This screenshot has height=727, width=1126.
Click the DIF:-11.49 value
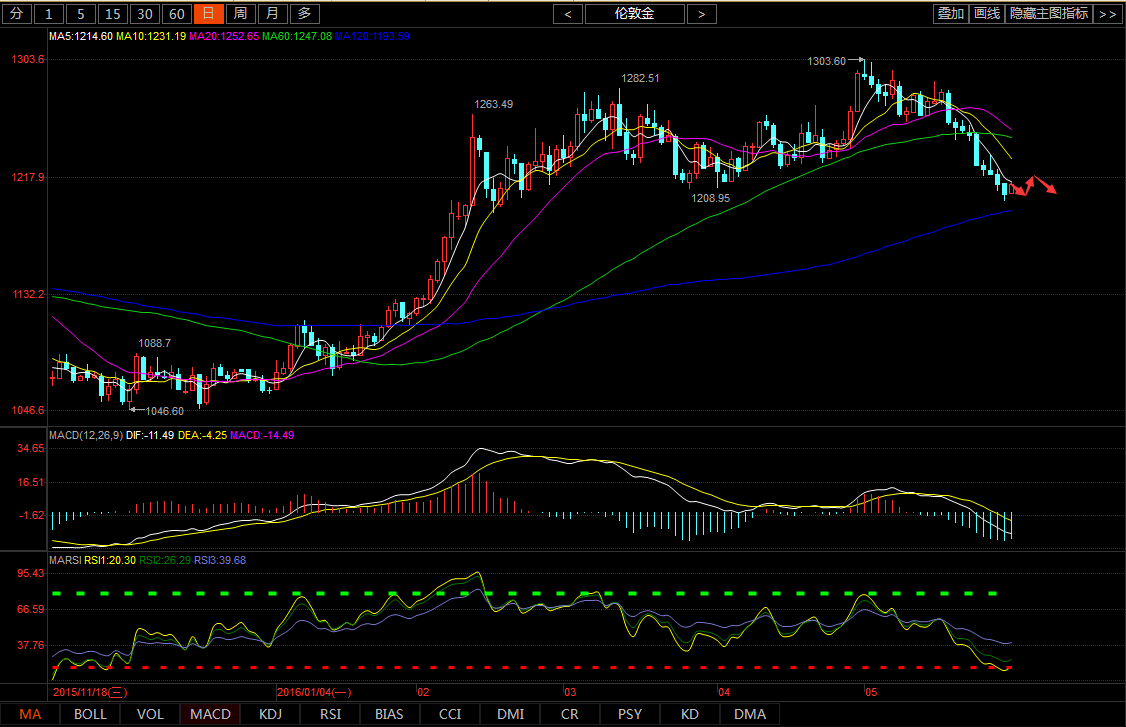tap(149, 435)
